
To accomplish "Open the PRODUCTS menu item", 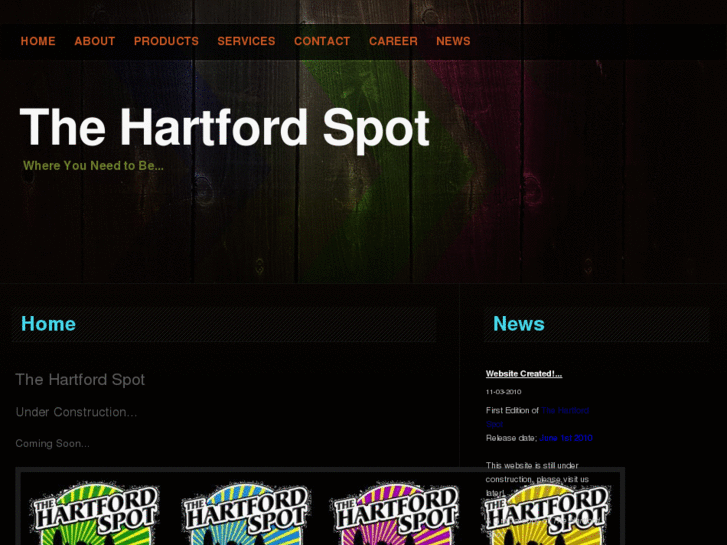I will (166, 41).
